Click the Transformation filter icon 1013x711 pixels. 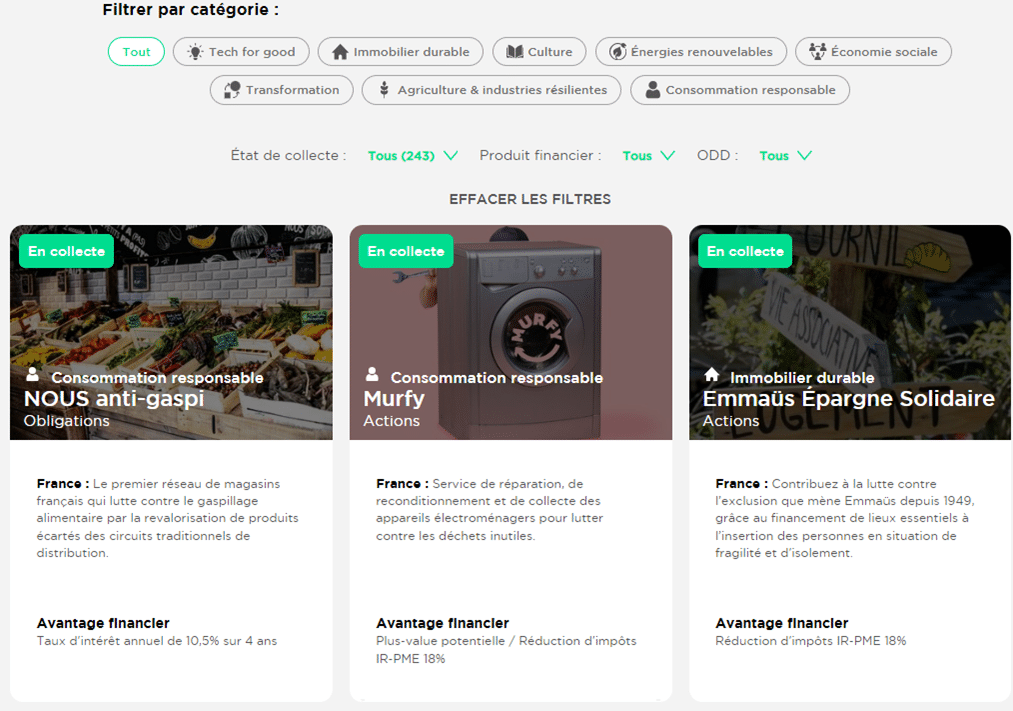click(x=232, y=90)
